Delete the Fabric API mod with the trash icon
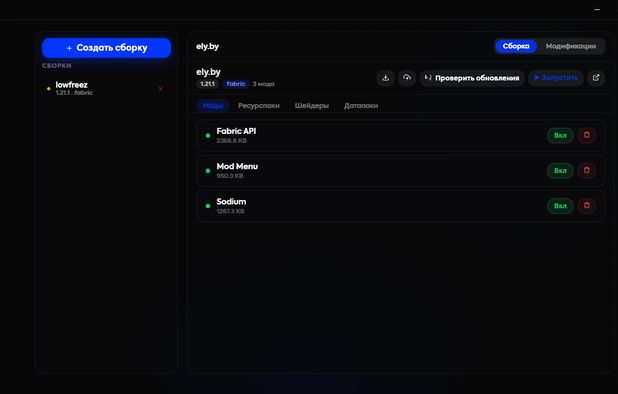The image size is (618, 394). [x=586, y=135]
